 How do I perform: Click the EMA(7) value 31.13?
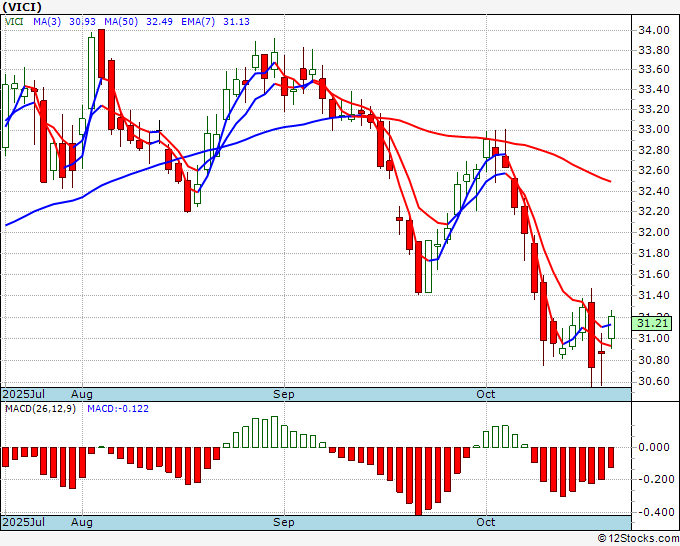tap(236, 21)
